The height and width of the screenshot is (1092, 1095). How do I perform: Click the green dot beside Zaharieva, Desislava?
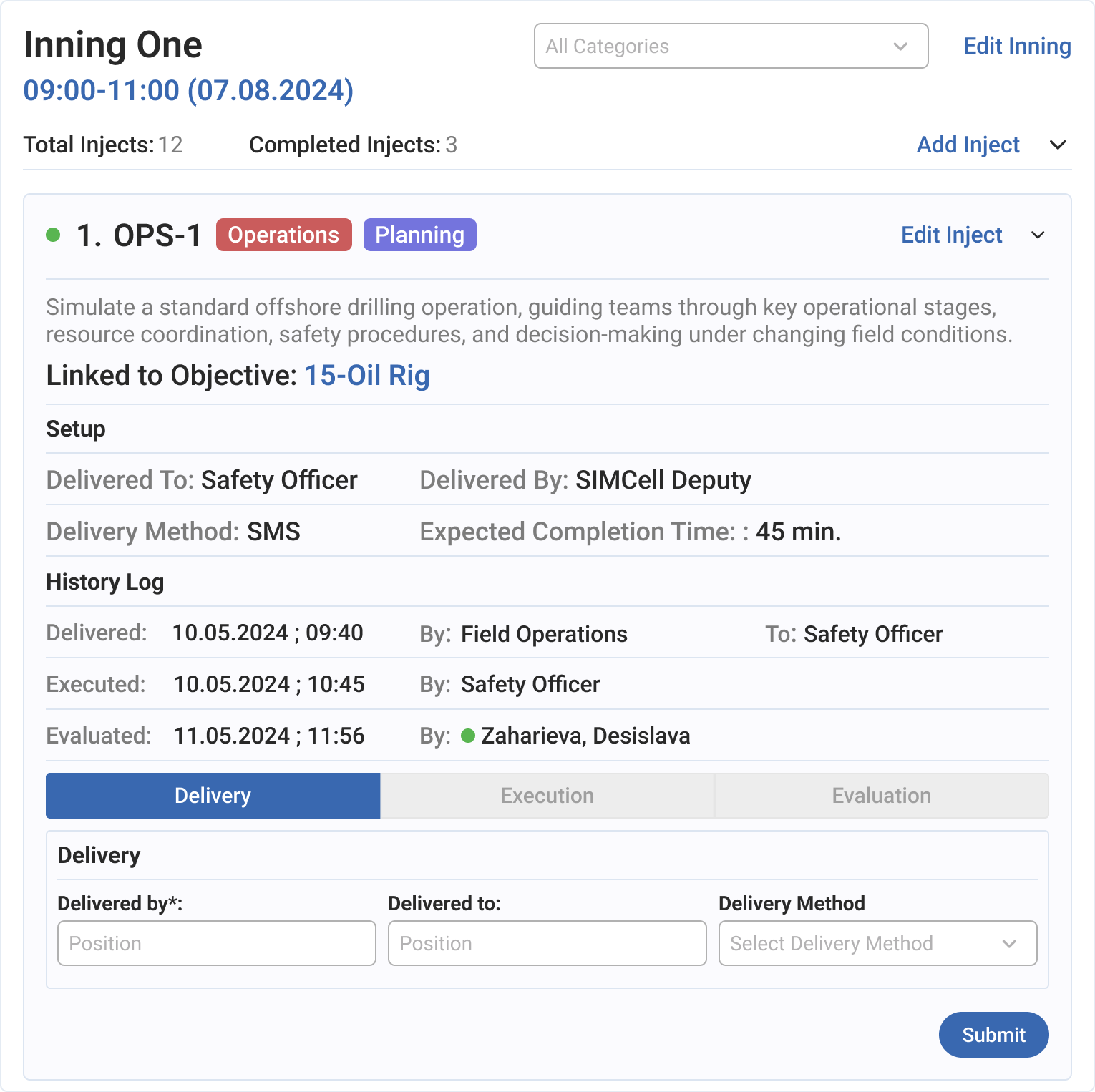(x=468, y=736)
